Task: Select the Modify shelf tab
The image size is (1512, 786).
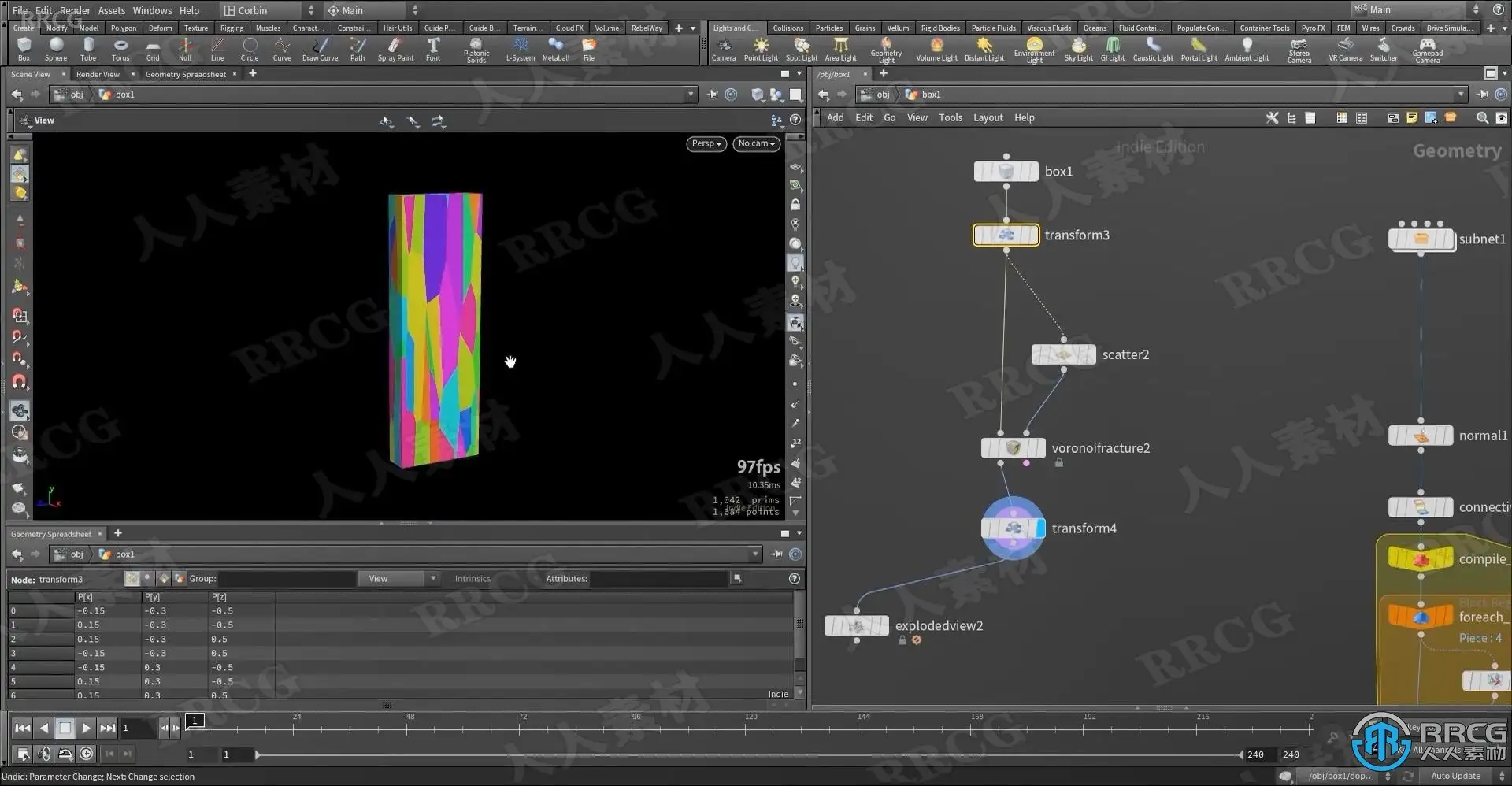Action: pos(57,28)
